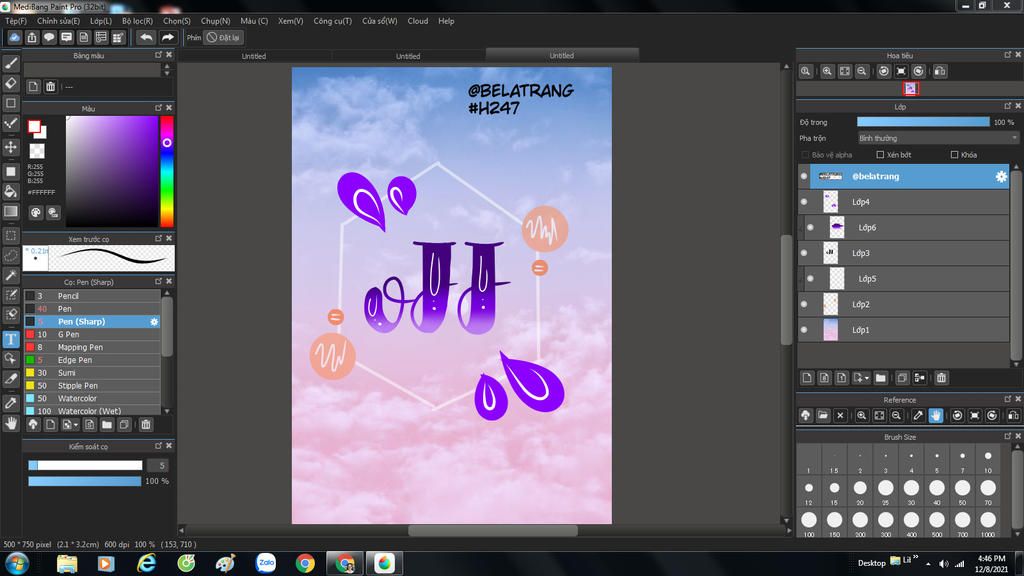Duplicate the layer in the Lớp panel

[902, 377]
